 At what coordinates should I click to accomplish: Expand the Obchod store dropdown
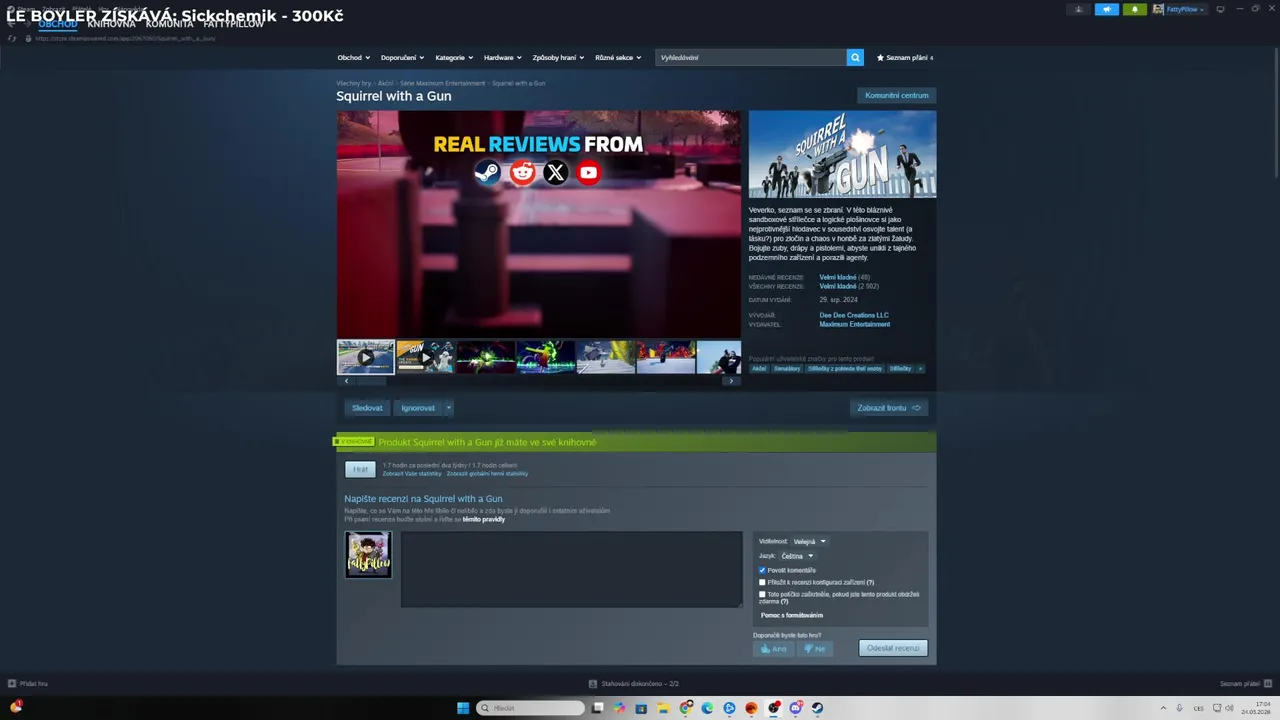[x=353, y=57]
